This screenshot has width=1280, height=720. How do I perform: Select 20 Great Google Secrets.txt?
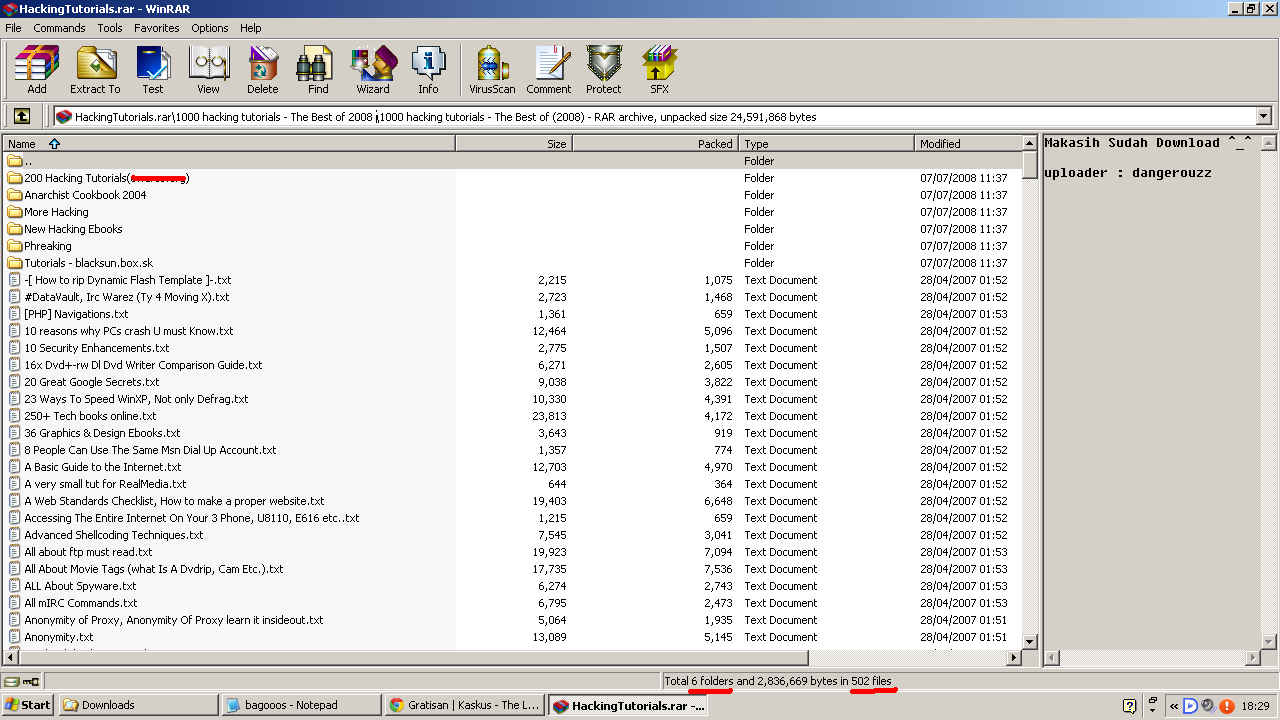click(92, 382)
